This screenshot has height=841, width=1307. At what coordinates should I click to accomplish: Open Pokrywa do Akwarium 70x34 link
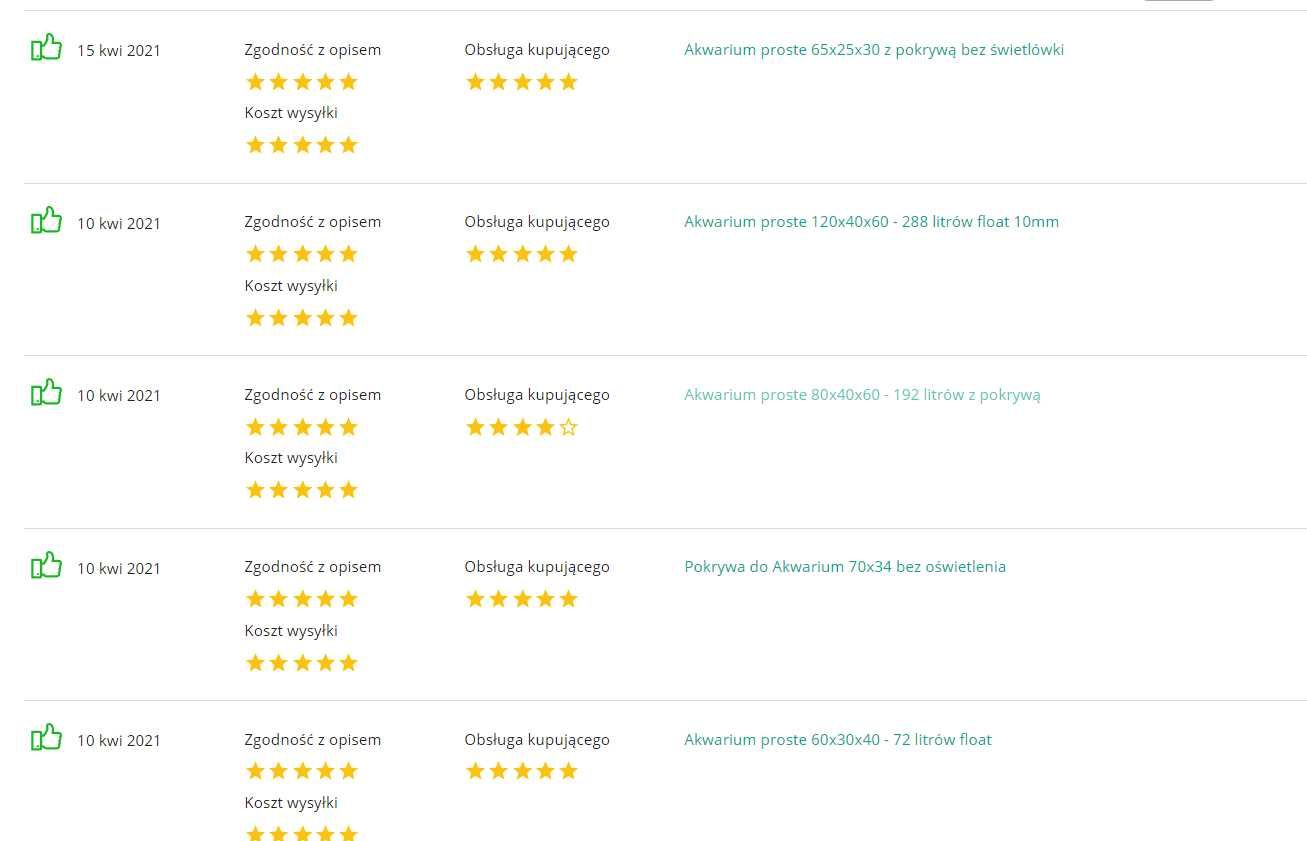pos(845,567)
